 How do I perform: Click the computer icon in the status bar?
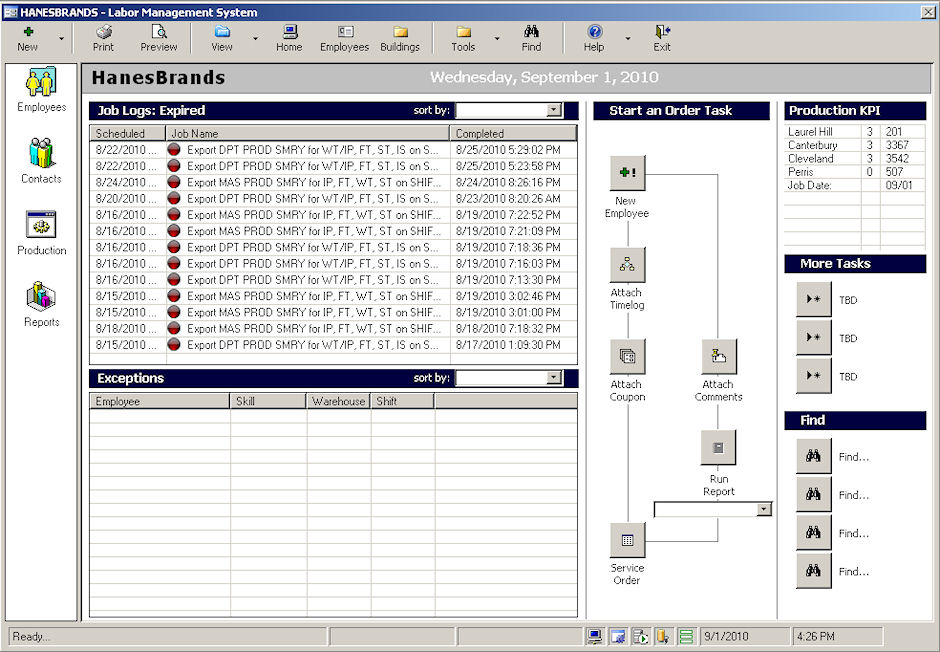595,636
